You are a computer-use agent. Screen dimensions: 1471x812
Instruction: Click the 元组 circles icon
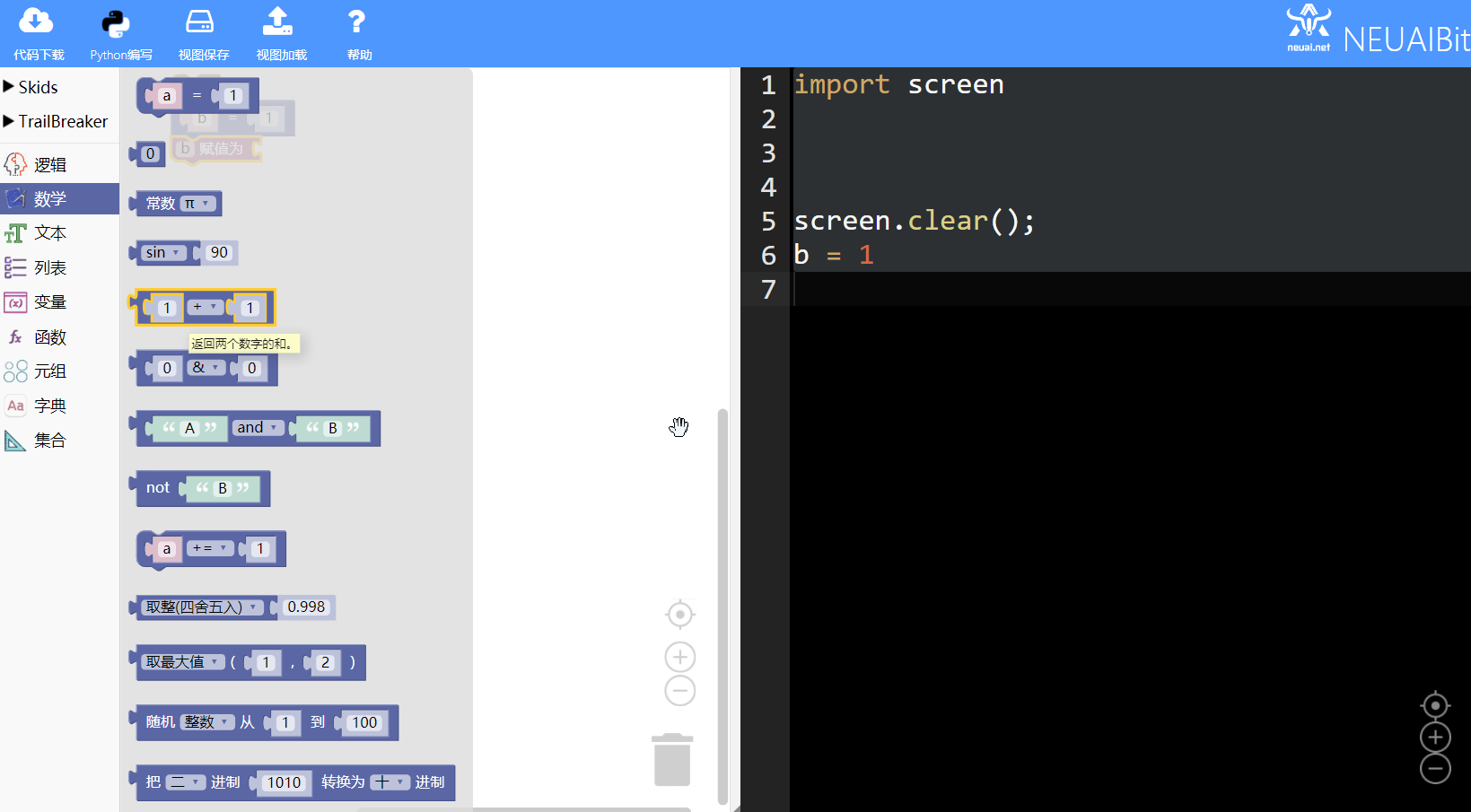point(15,371)
